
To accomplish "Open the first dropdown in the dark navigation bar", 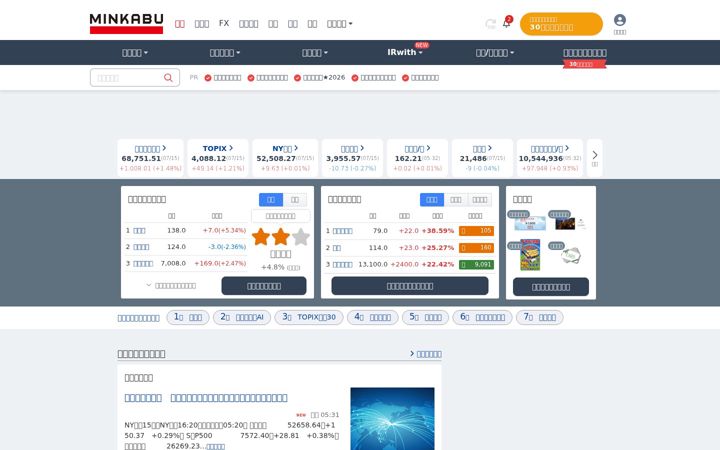I will (x=135, y=53).
